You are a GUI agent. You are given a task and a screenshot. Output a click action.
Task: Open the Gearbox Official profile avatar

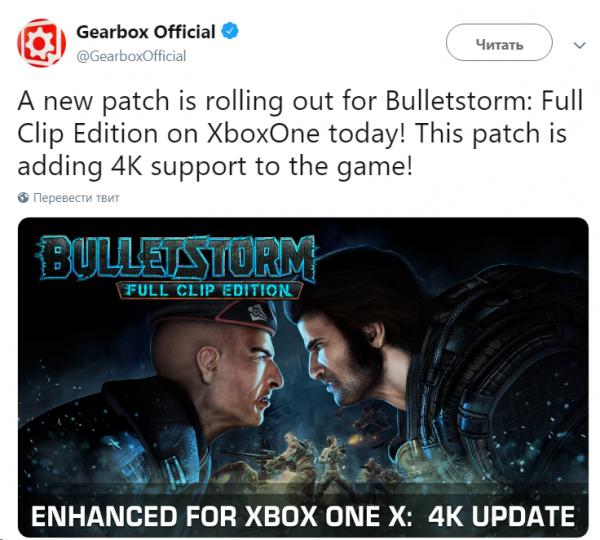click(41, 43)
